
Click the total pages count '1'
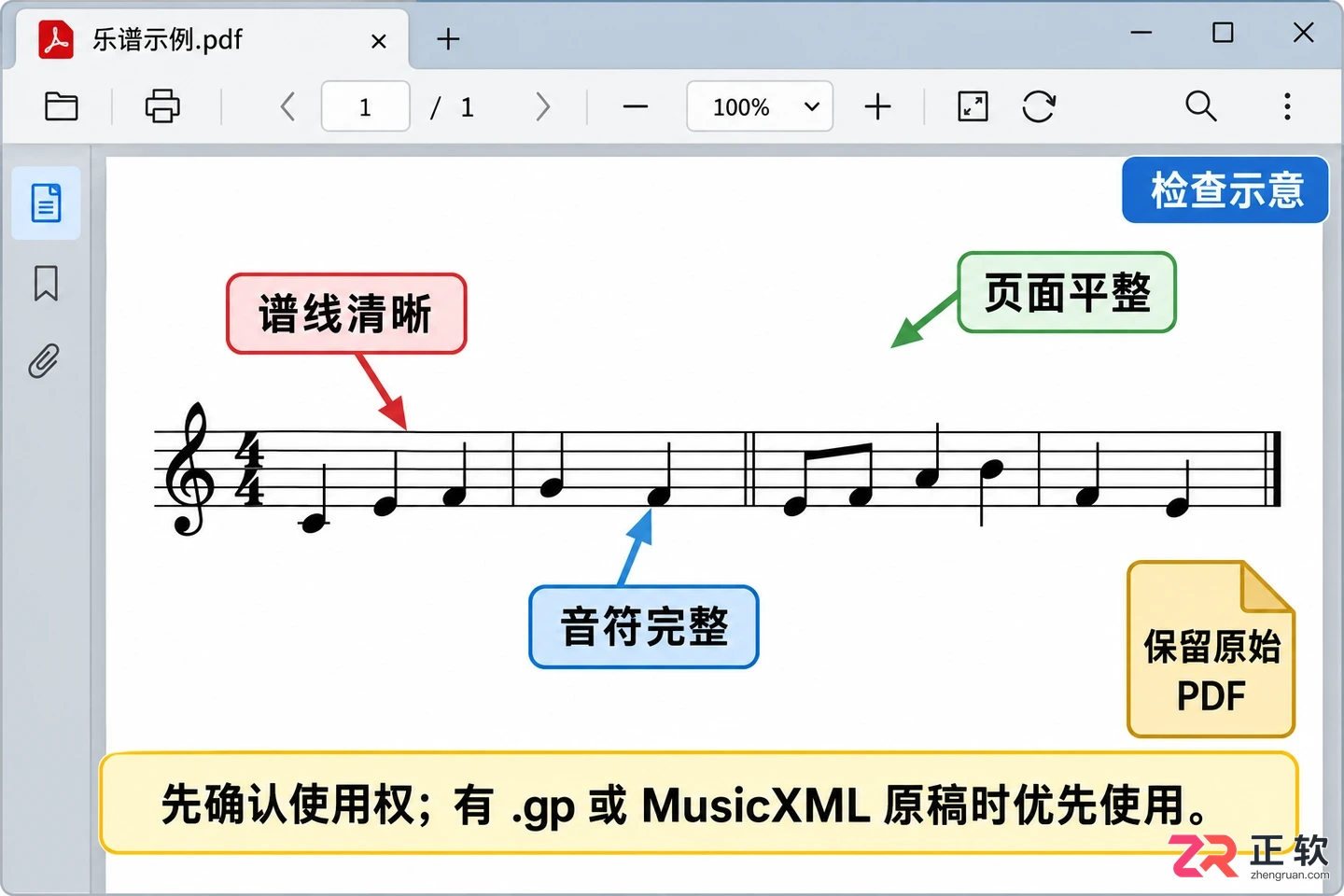point(468,107)
